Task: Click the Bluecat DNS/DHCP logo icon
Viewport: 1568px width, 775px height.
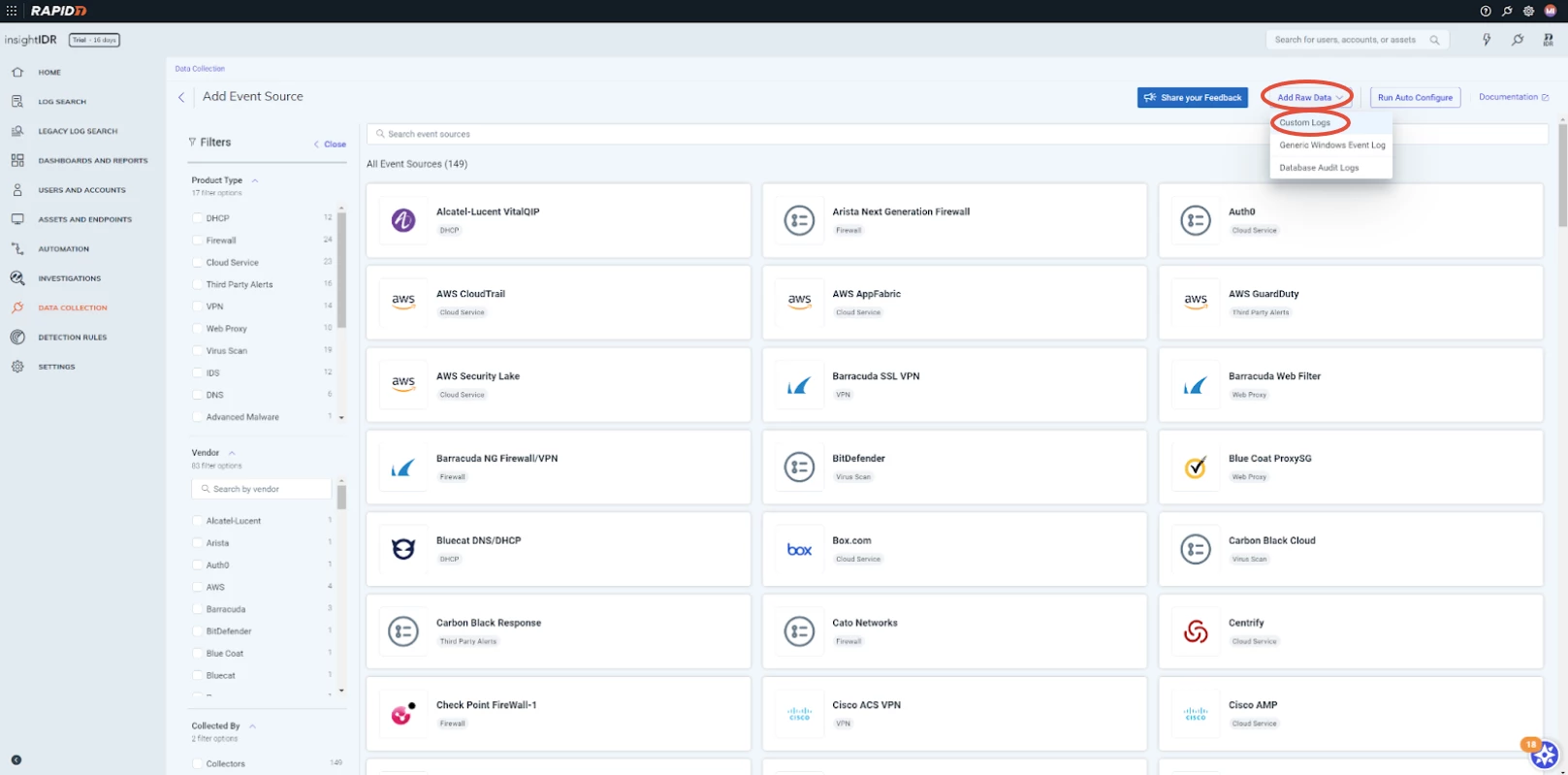Action: pyautogui.click(x=403, y=550)
